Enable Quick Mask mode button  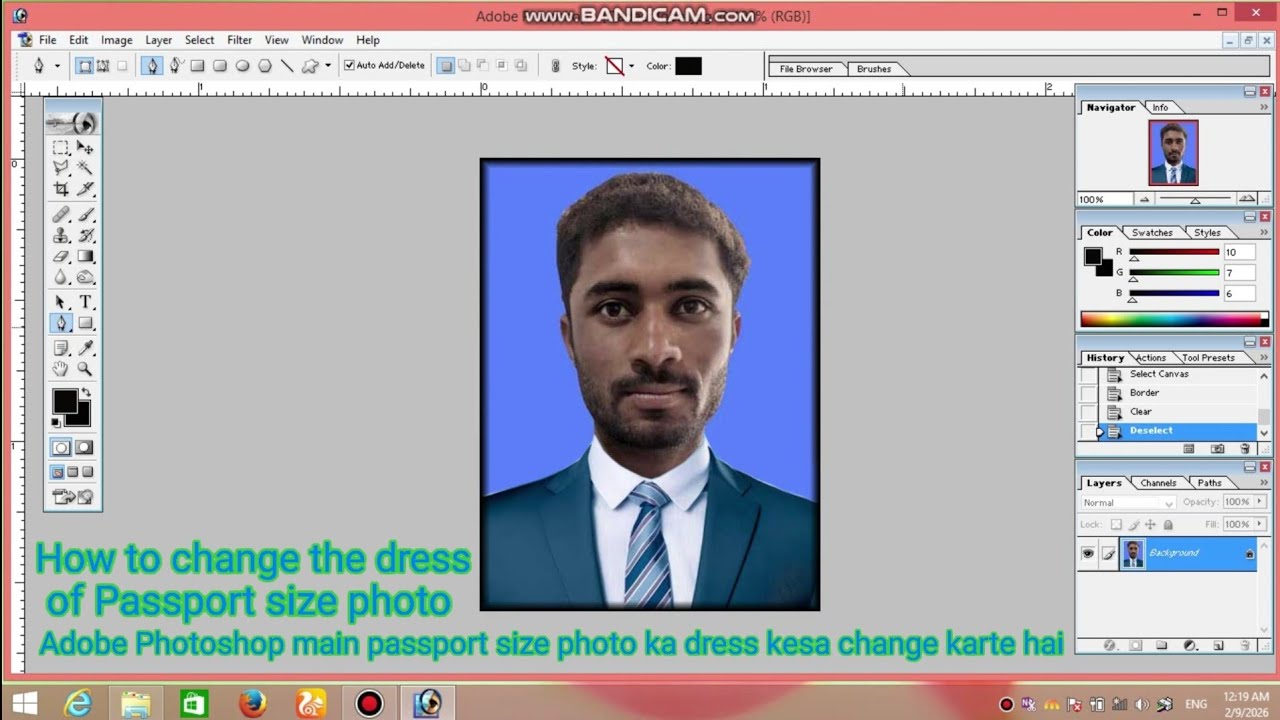coord(84,448)
